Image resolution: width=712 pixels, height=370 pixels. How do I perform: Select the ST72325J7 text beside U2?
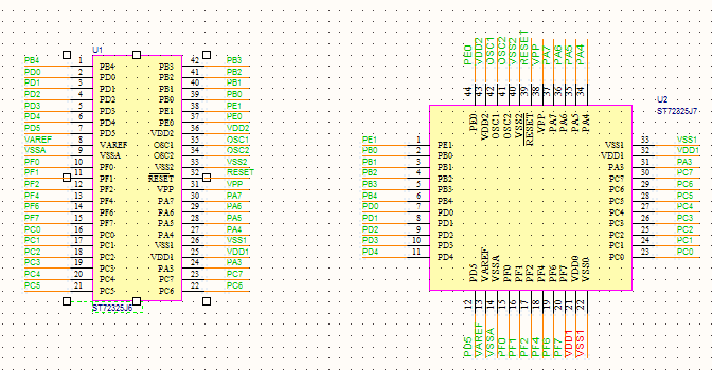pyautogui.click(x=677, y=111)
